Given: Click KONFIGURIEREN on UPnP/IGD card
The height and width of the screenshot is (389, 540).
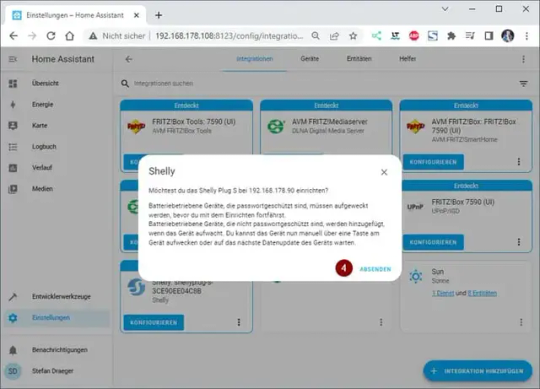Looking at the screenshot, I should click(x=433, y=242).
